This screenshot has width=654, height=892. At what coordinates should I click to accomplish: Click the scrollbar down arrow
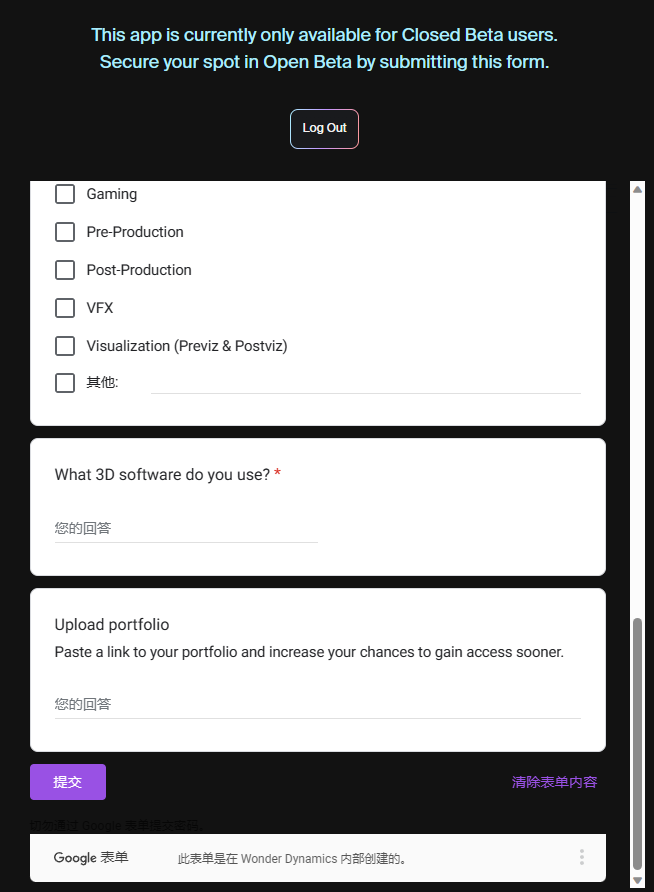637,881
